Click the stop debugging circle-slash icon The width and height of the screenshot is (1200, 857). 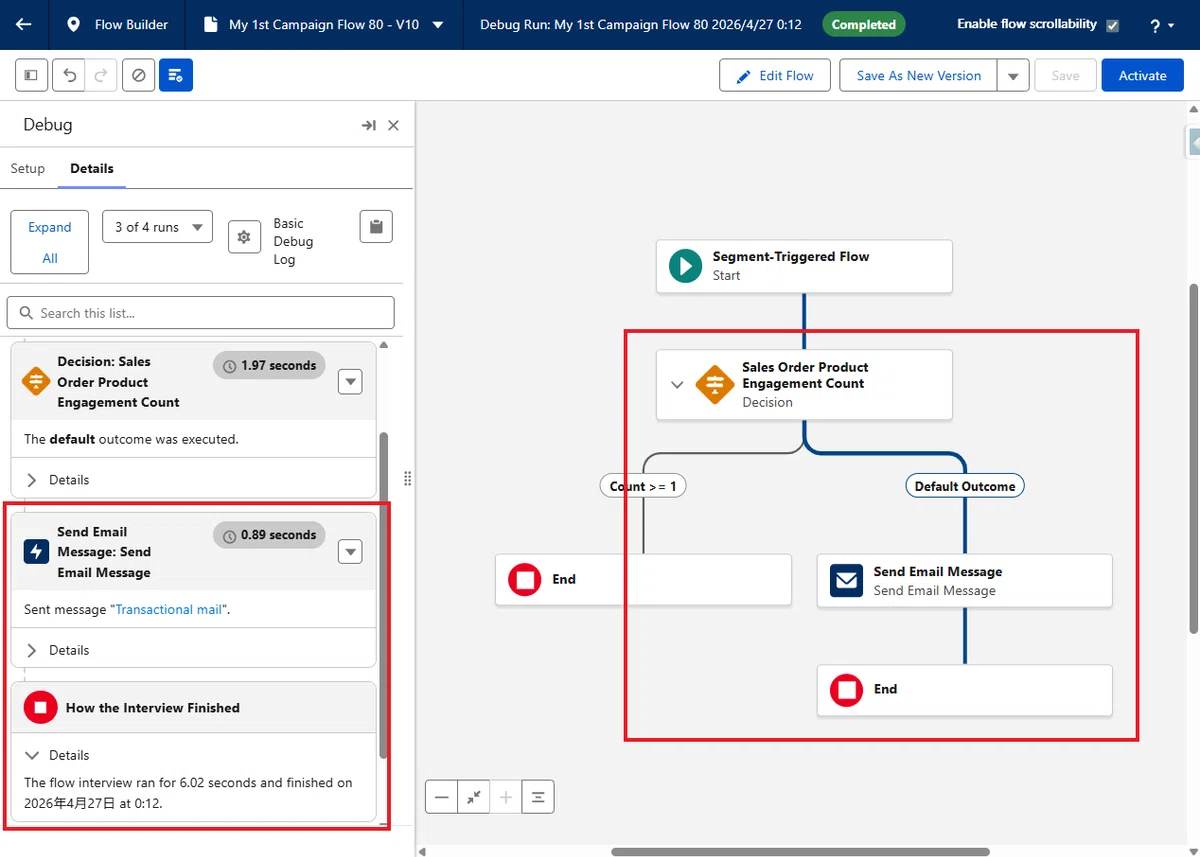coord(139,75)
